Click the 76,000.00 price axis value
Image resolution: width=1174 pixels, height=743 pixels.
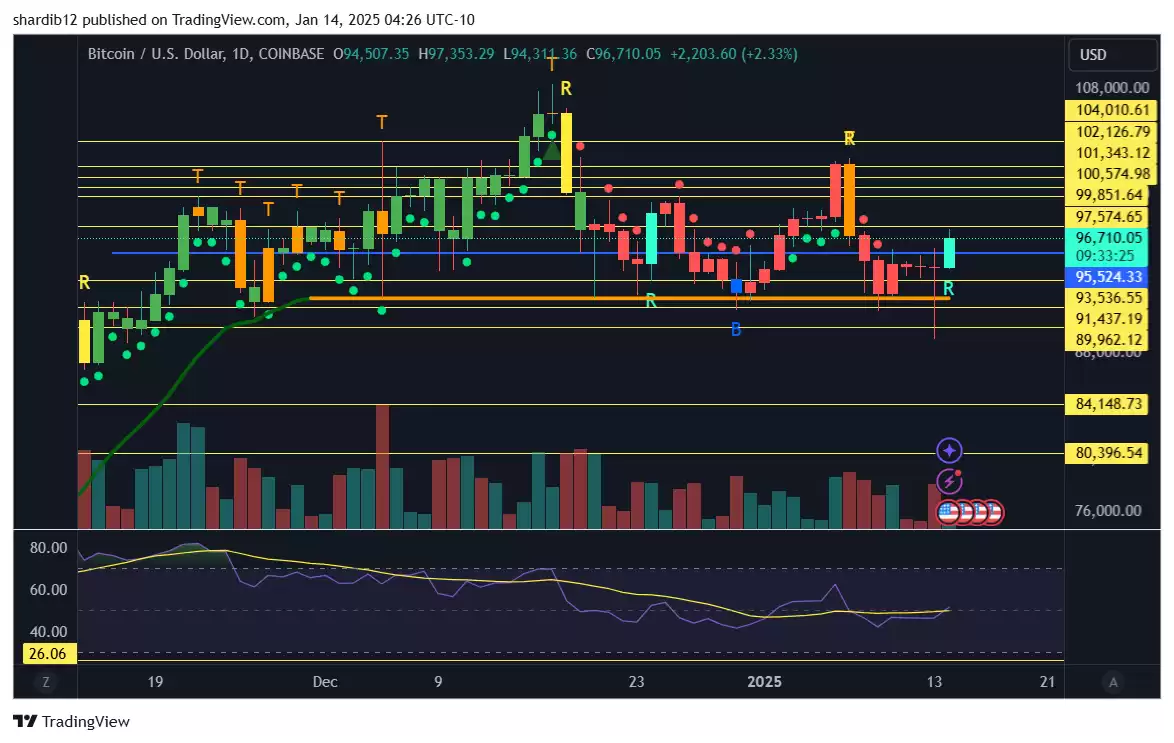[1108, 511]
